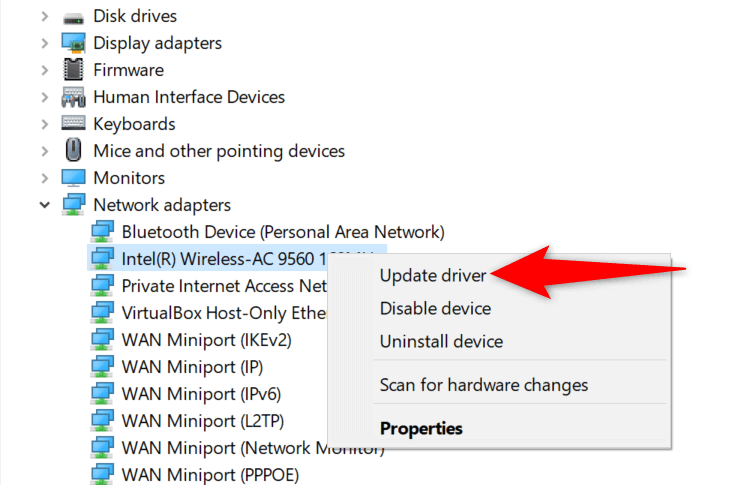Click the Keyboards device icon
This screenshot has width=747, height=485.
click(73, 124)
